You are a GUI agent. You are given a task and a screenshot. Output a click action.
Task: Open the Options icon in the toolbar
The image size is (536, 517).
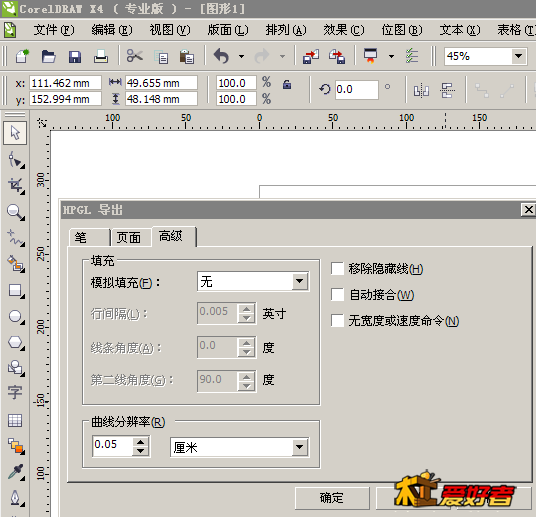pos(412,56)
